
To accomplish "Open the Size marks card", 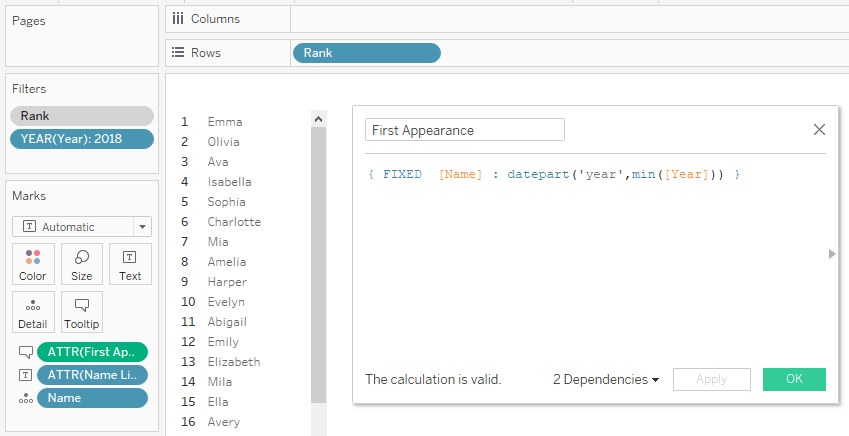I will tap(82, 264).
